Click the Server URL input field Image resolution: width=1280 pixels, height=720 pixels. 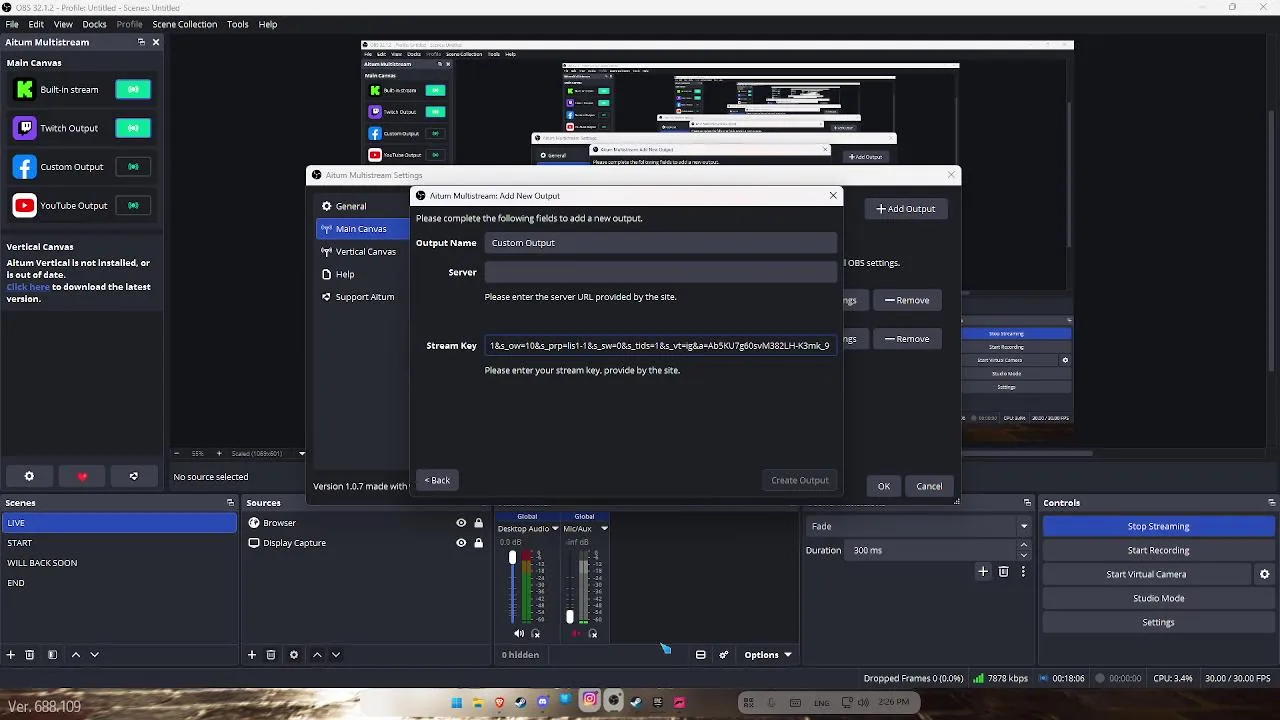click(660, 272)
